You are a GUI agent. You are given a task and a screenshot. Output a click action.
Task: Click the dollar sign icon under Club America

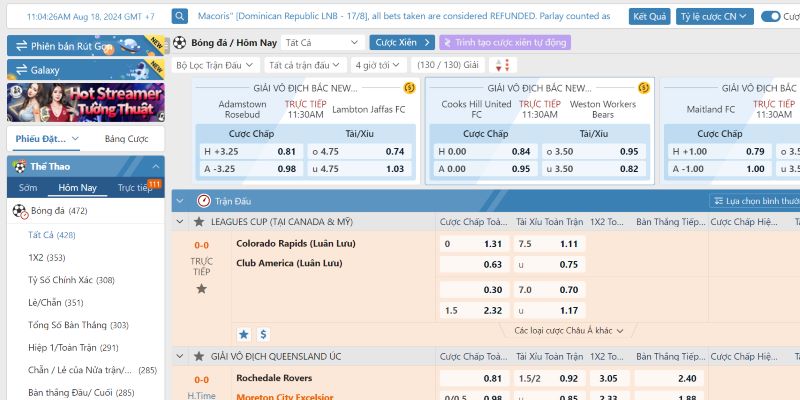click(263, 334)
